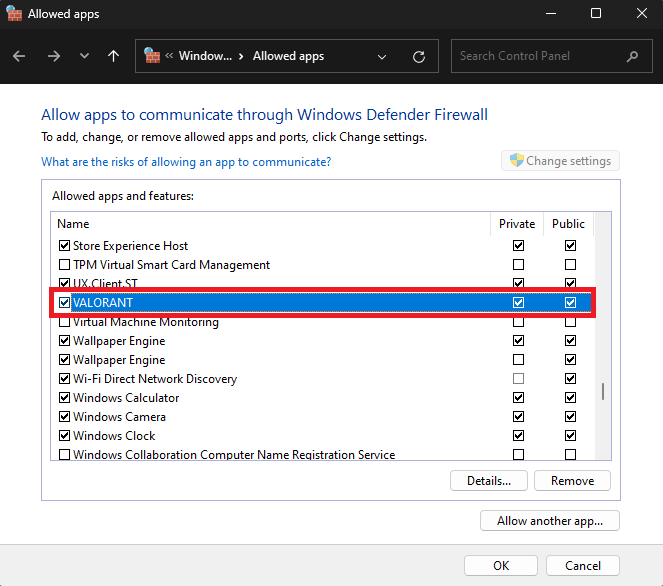The height and width of the screenshot is (586, 663).
Task: Click the Back navigation arrow
Action: point(19,57)
